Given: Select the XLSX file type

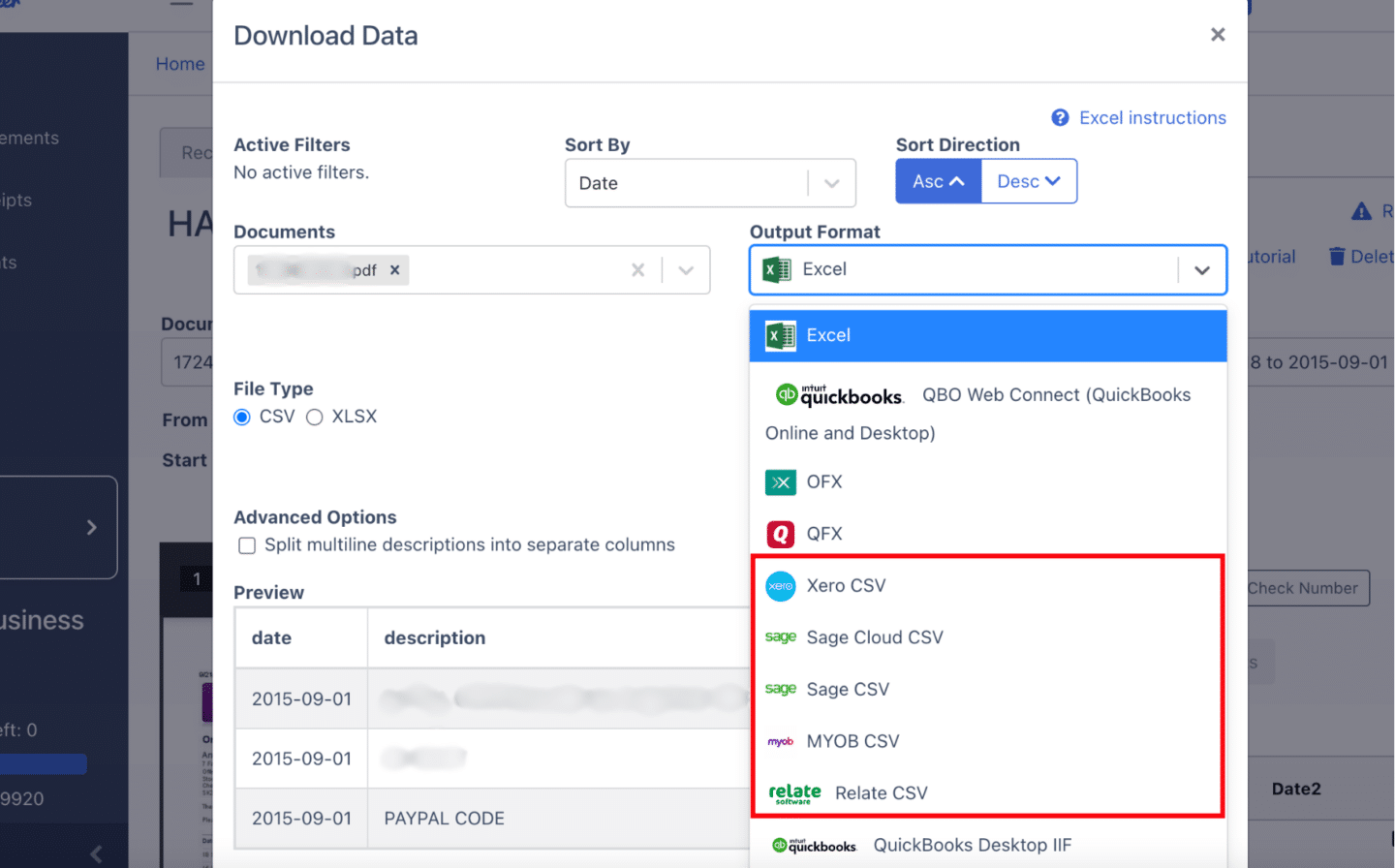Looking at the screenshot, I should (314, 417).
